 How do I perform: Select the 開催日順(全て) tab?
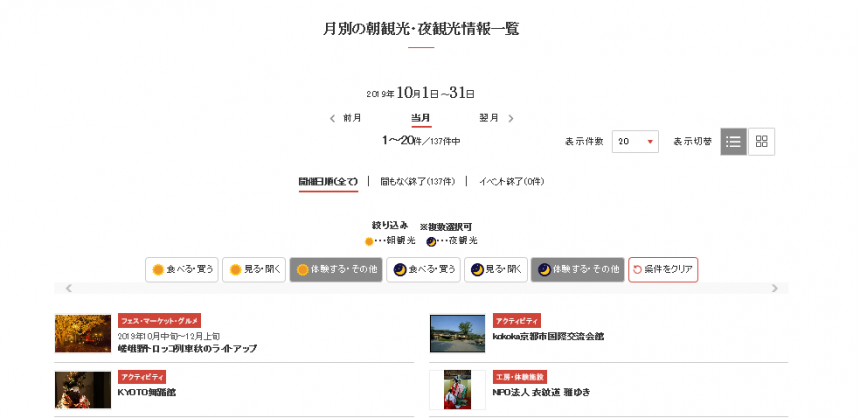pos(328,181)
